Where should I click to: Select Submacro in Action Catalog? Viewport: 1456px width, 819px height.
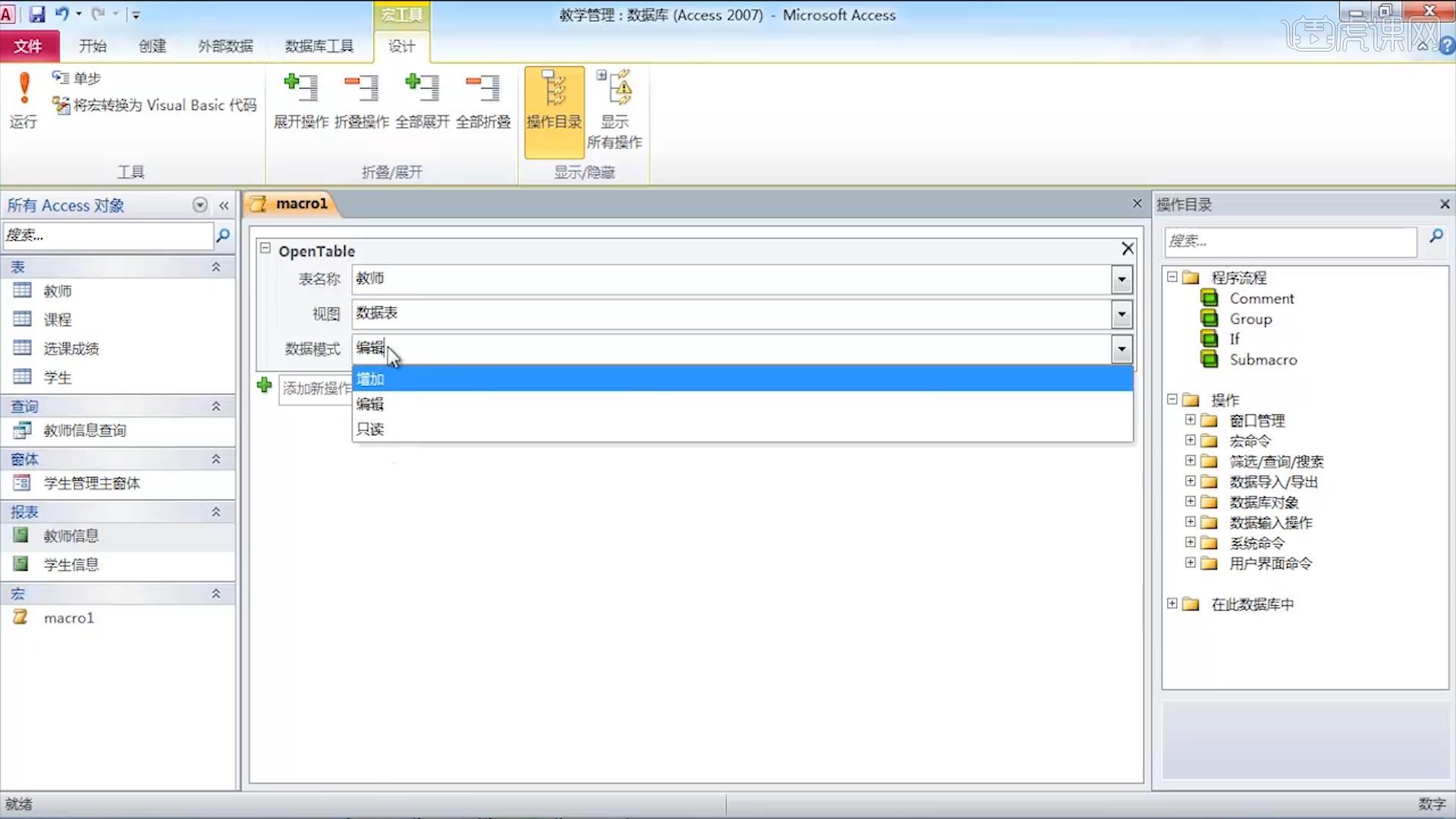(x=1263, y=359)
